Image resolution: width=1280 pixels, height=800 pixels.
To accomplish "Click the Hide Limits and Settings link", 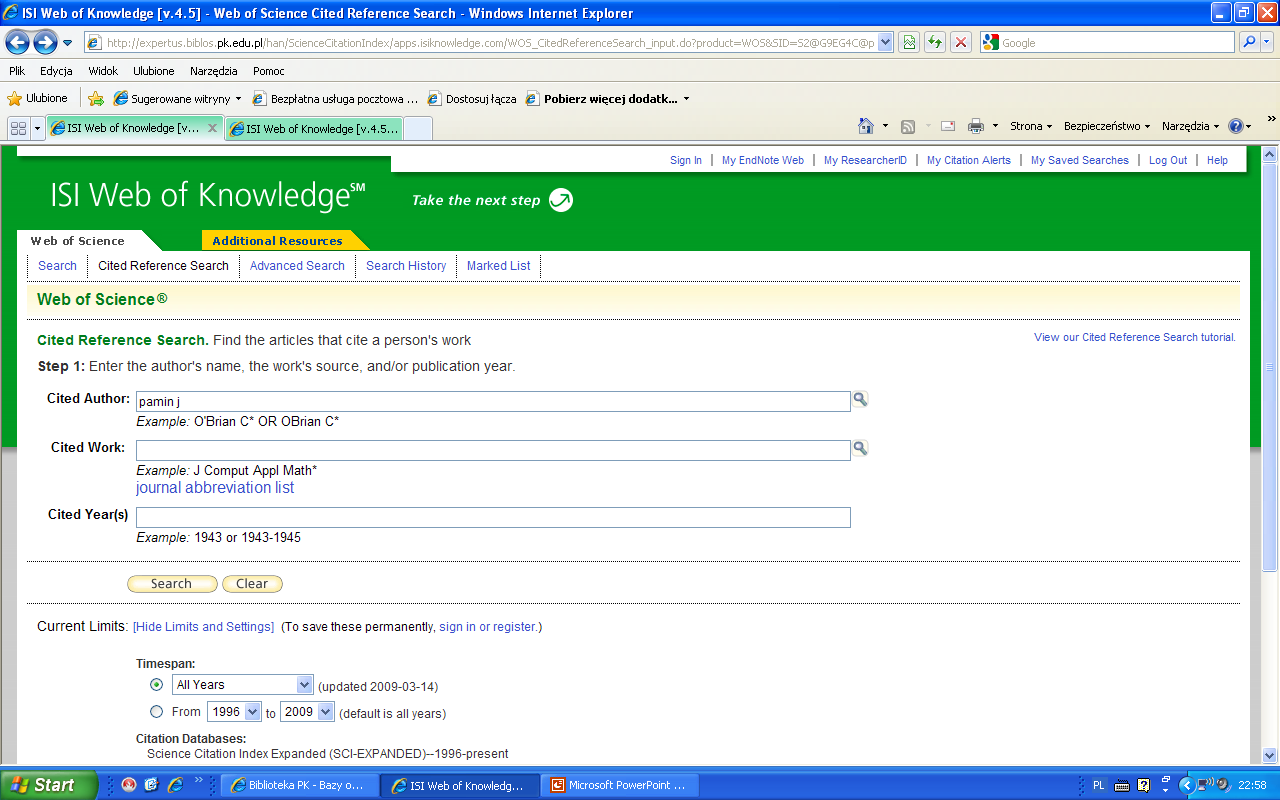I will click(x=203, y=627).
